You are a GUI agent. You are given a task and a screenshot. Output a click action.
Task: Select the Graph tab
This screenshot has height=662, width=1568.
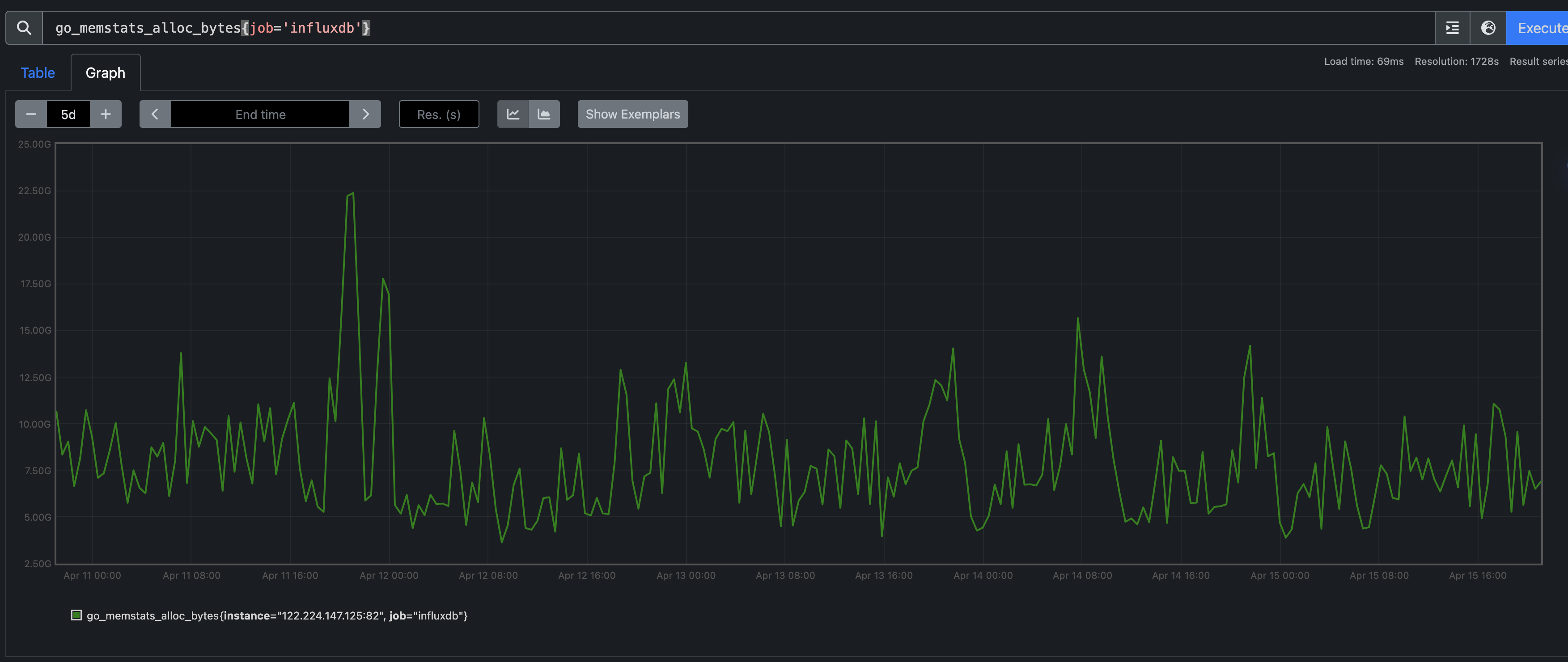105,72
